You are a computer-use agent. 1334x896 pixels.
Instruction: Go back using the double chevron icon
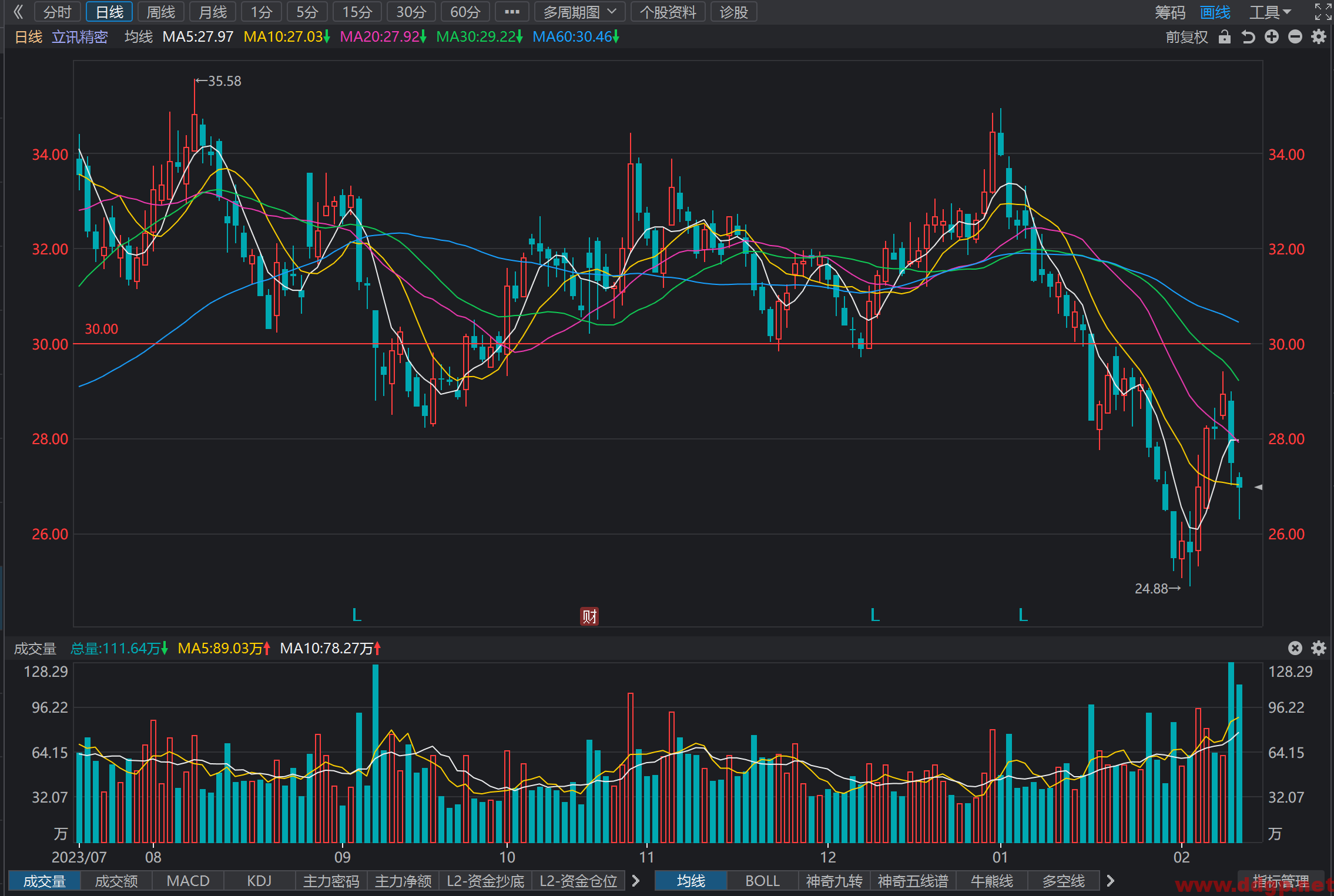pyautogui.click(x=18, y=12)
